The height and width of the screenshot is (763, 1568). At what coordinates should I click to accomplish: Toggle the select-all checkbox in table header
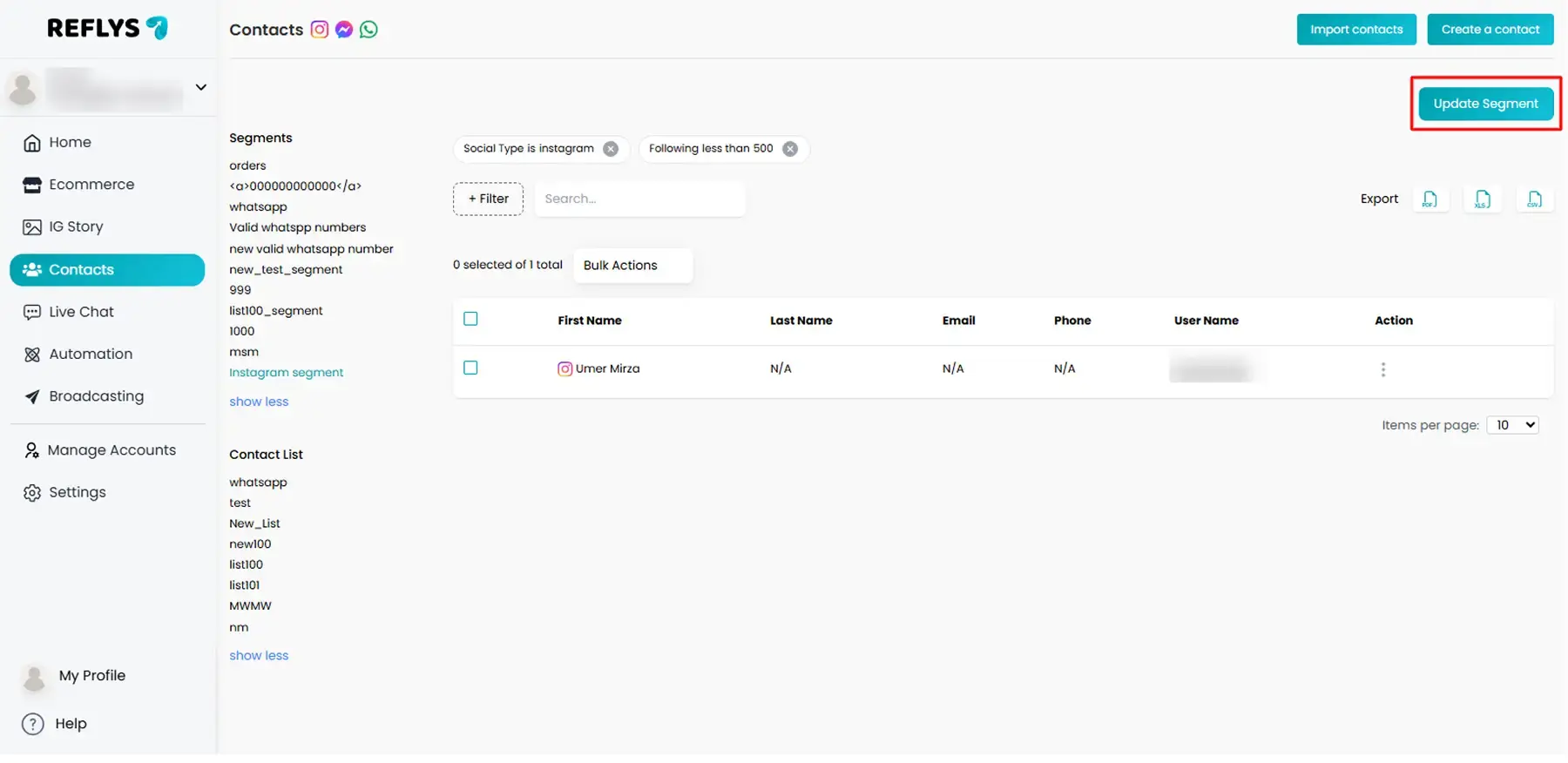[x=470, y=319]
